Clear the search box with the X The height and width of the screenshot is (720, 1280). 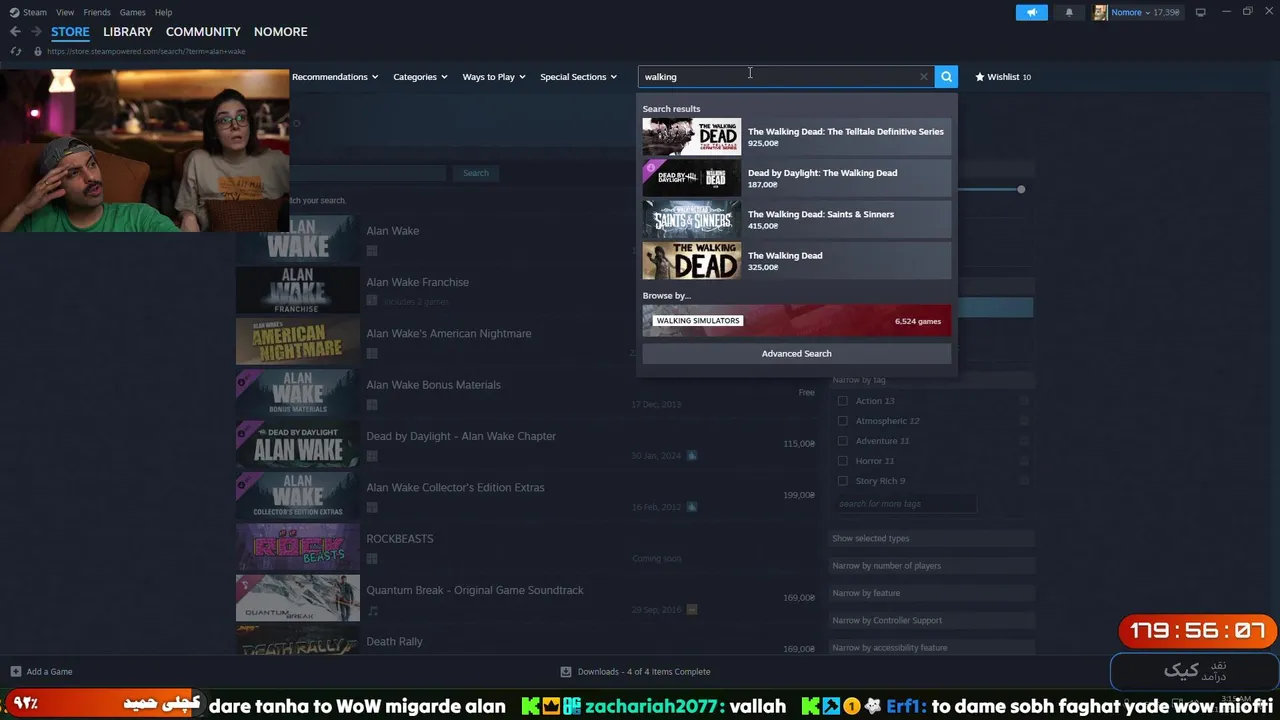(923, 77)
